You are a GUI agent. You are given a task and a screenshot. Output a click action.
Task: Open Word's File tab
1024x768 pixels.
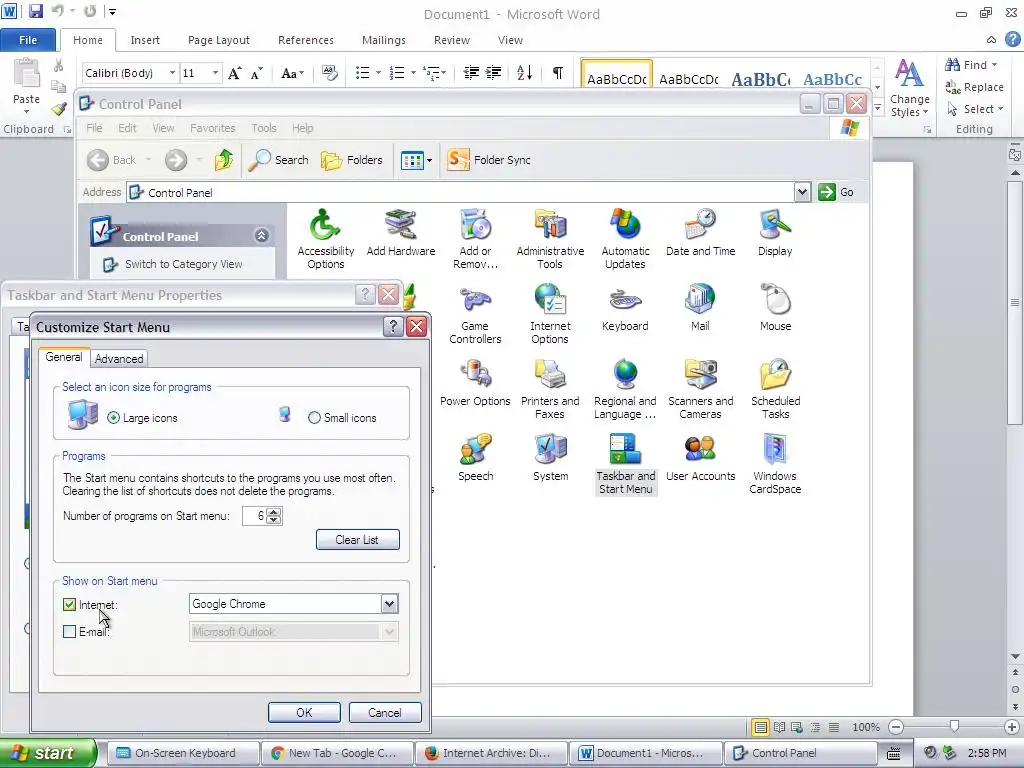pos(28,40)
